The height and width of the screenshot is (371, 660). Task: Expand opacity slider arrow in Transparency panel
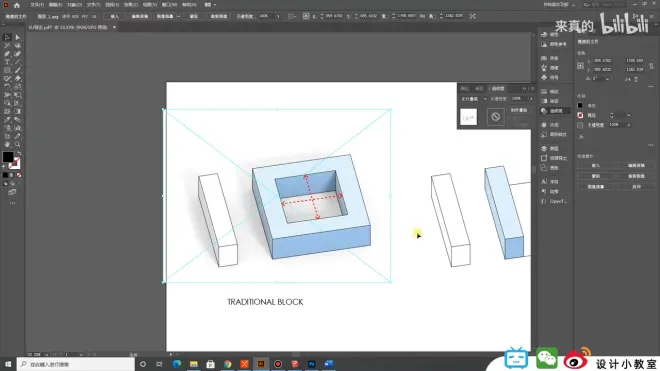tap(531, 99)
